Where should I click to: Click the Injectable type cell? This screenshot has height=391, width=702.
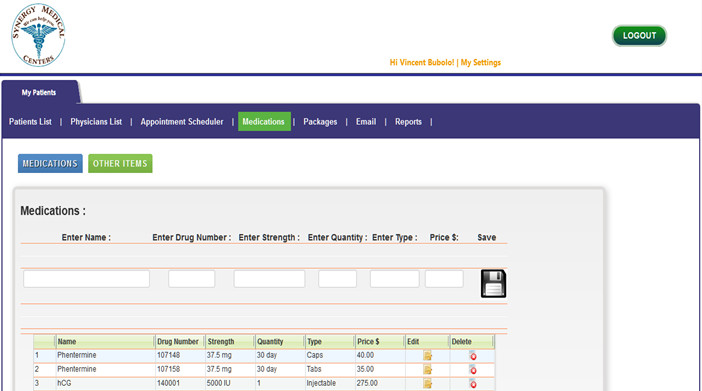click(330, 383)
